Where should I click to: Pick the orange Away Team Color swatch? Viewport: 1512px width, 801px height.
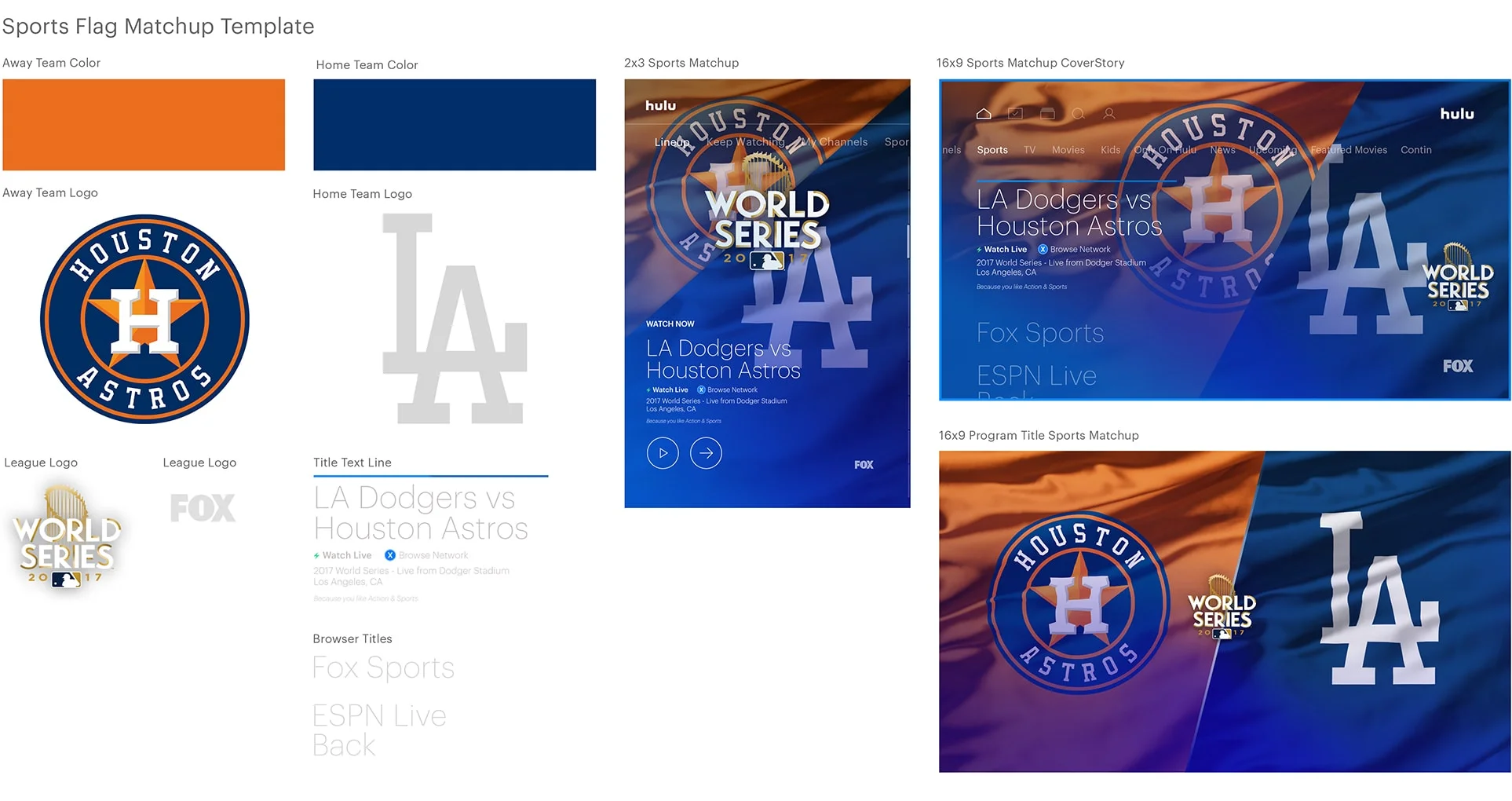coord(144,125)
